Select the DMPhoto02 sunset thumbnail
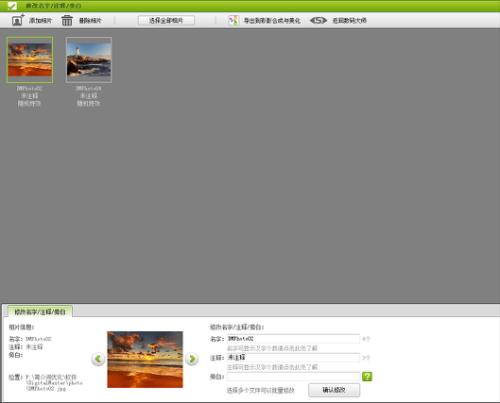This screenshot has width=500, height=403. (x=30, y=60)
